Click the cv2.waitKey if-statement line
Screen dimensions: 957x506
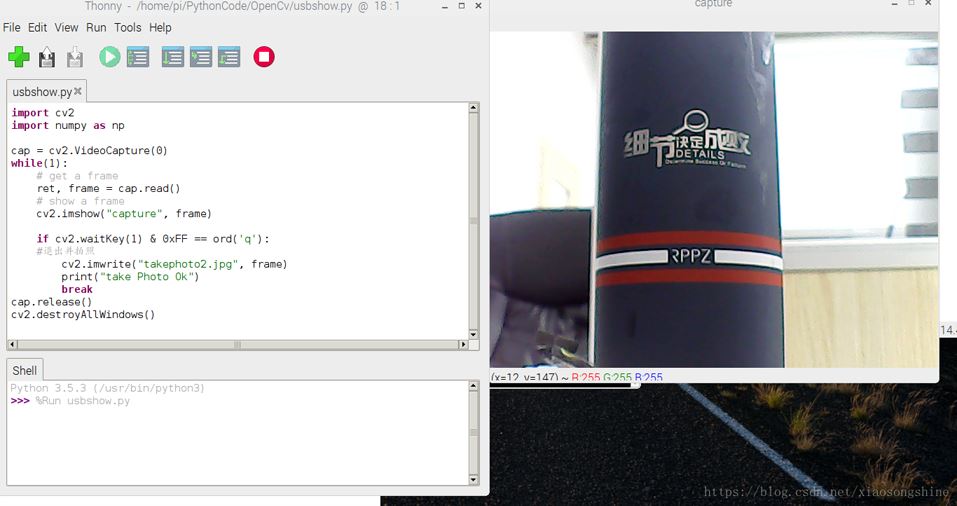point(153,239)
